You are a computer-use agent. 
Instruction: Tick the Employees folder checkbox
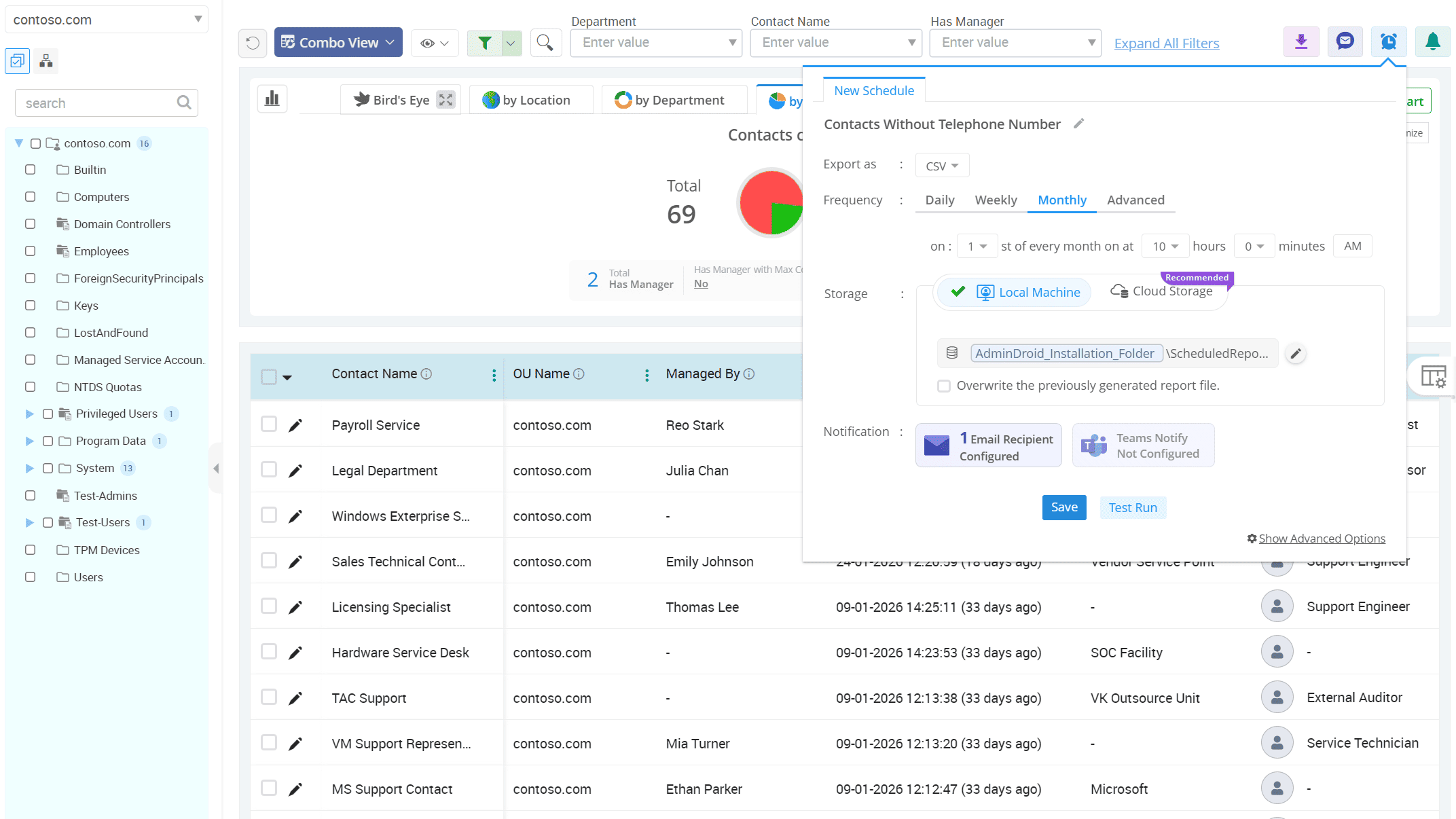pos(31,251)
